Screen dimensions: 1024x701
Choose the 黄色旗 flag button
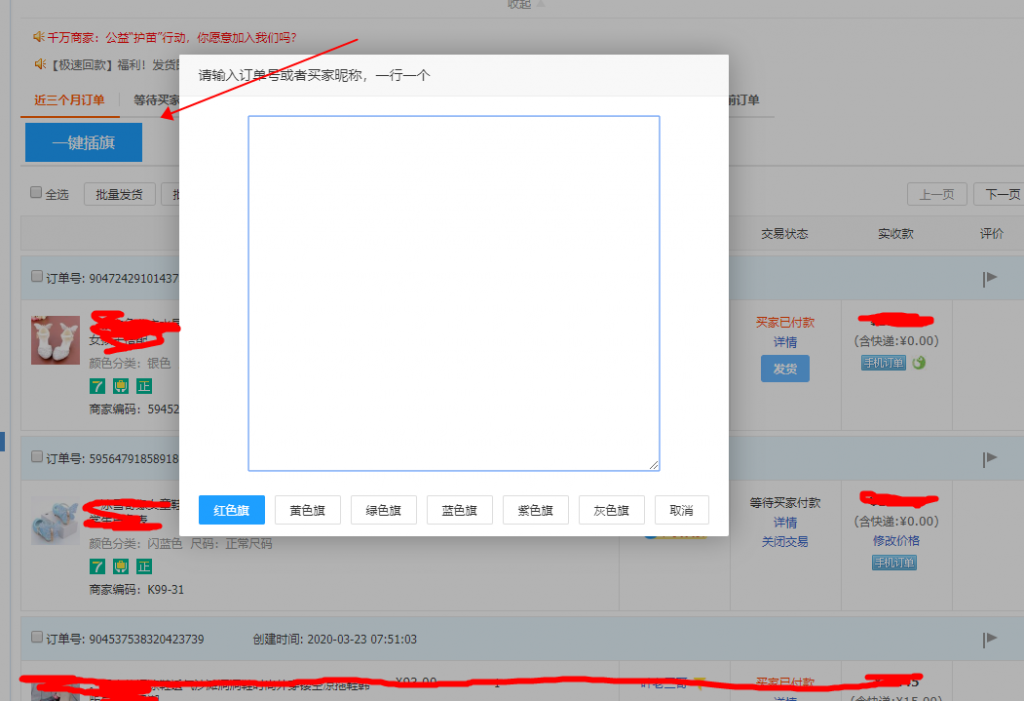pyautogui.click(x=308, y=510)
